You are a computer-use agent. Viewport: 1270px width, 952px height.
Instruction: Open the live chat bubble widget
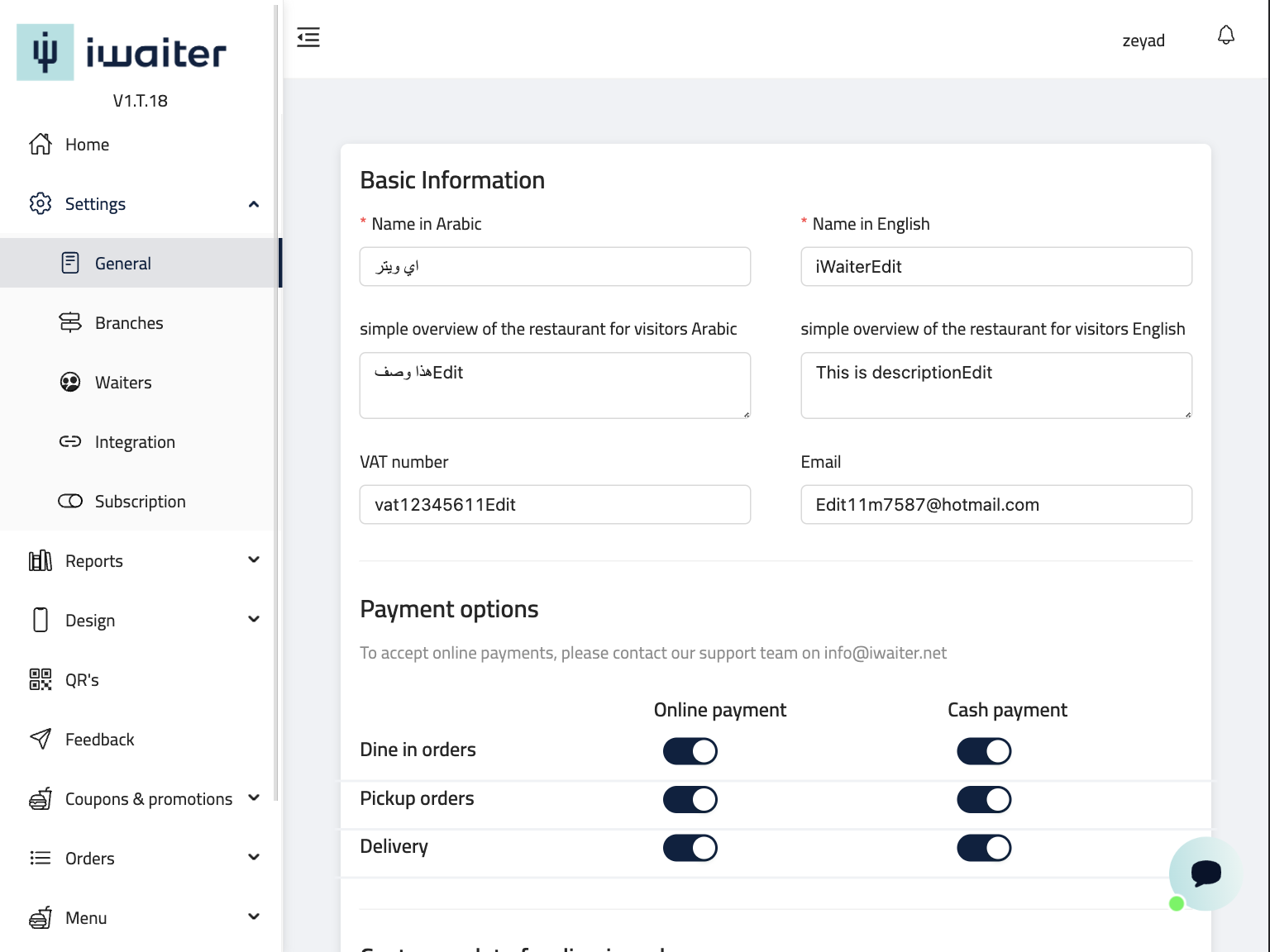1205,873
